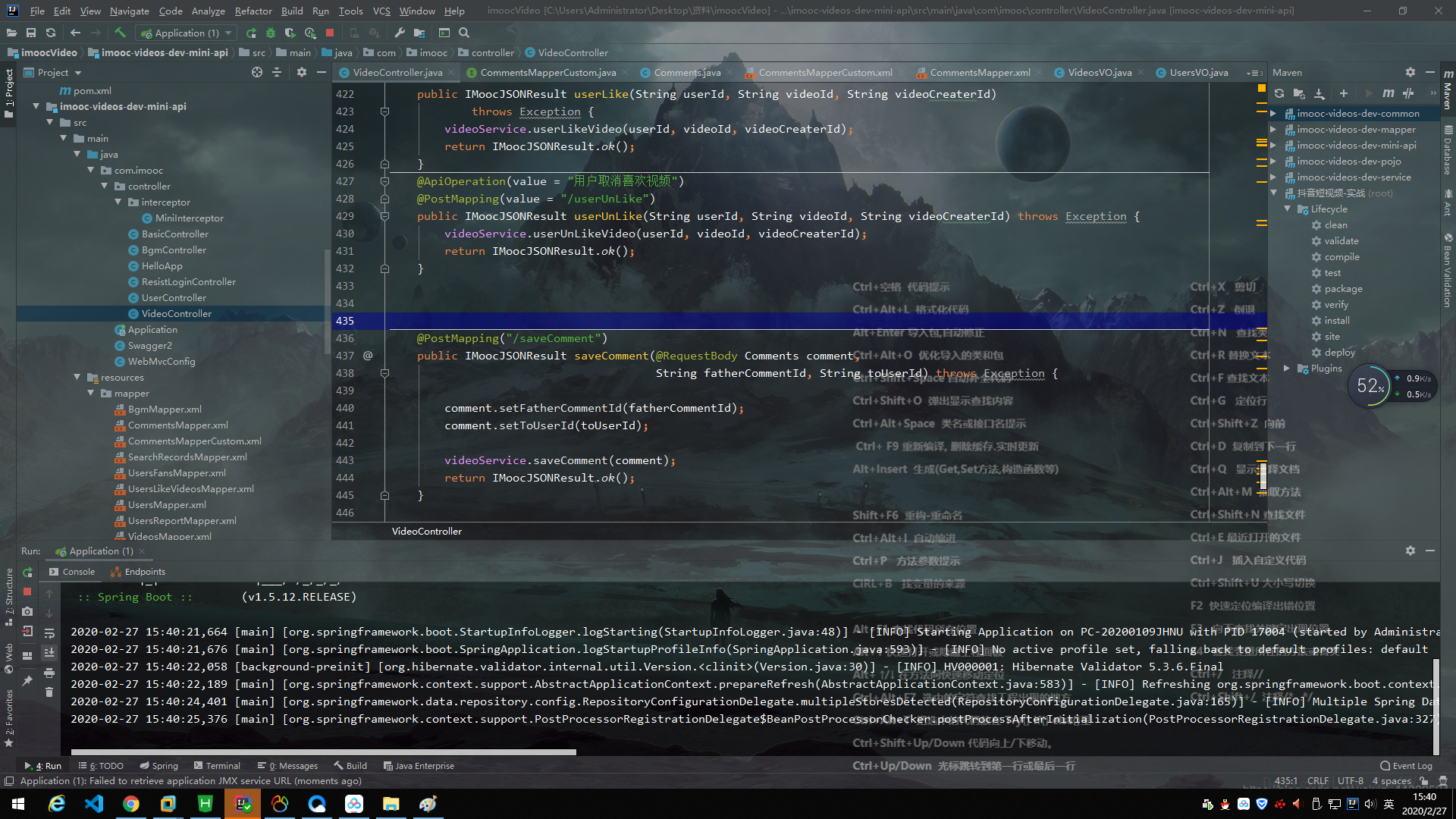The height and width of the screenshot is (819, 1456).
Task: Open Google Chrome from the taskbar
Action: pos(131,804)
